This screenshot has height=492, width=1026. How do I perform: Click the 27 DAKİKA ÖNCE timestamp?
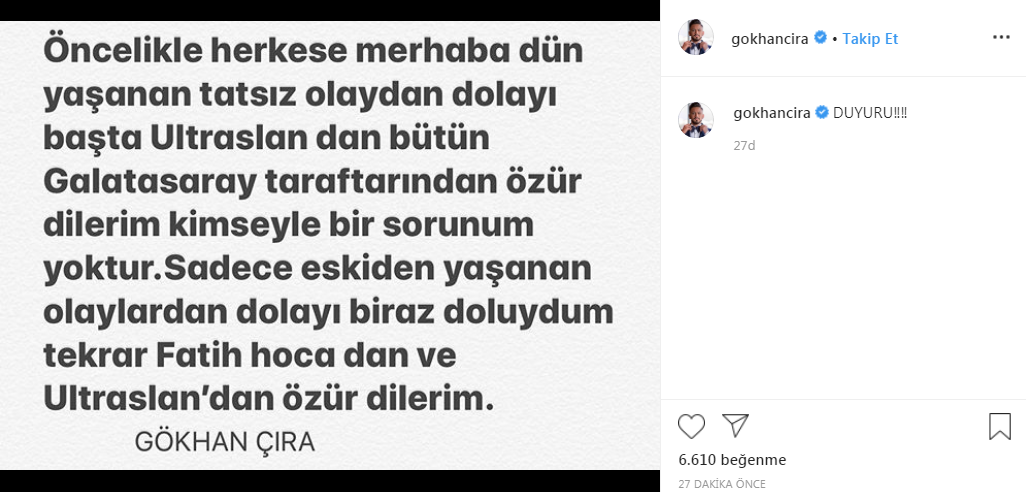(722, 485)
